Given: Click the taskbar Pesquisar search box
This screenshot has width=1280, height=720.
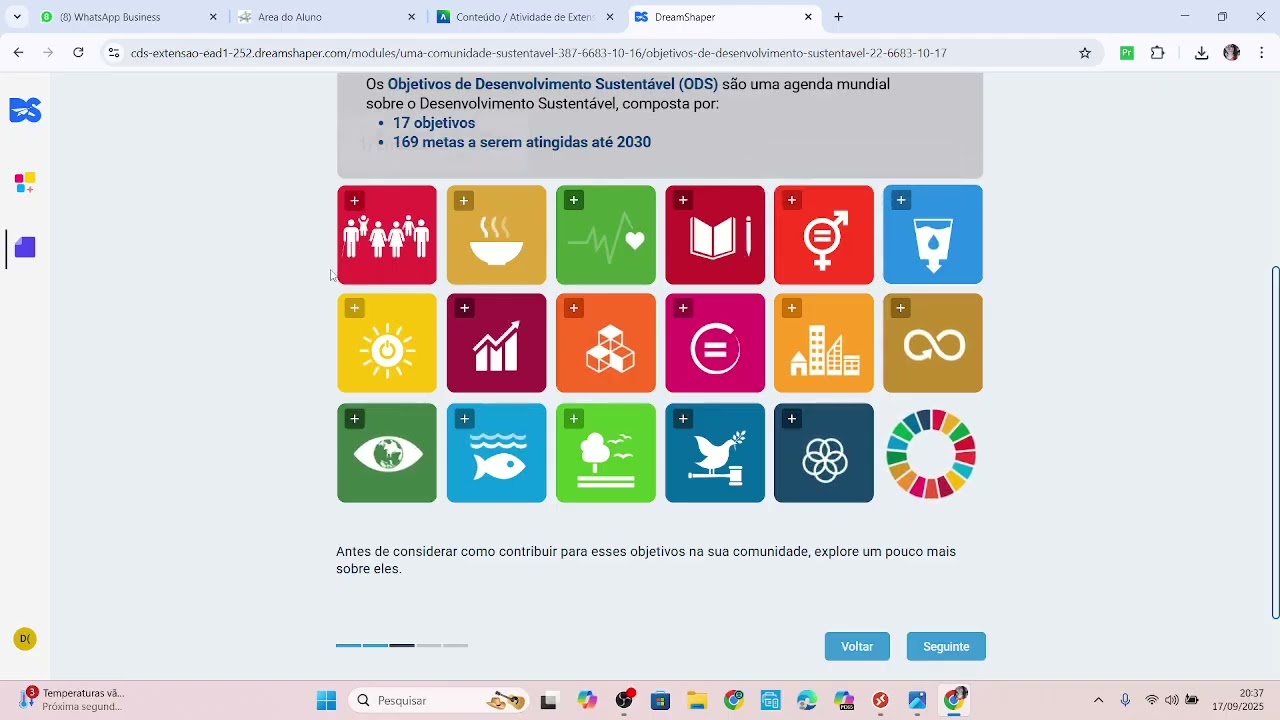Looking at the screenshot, I should pos(438,700).
